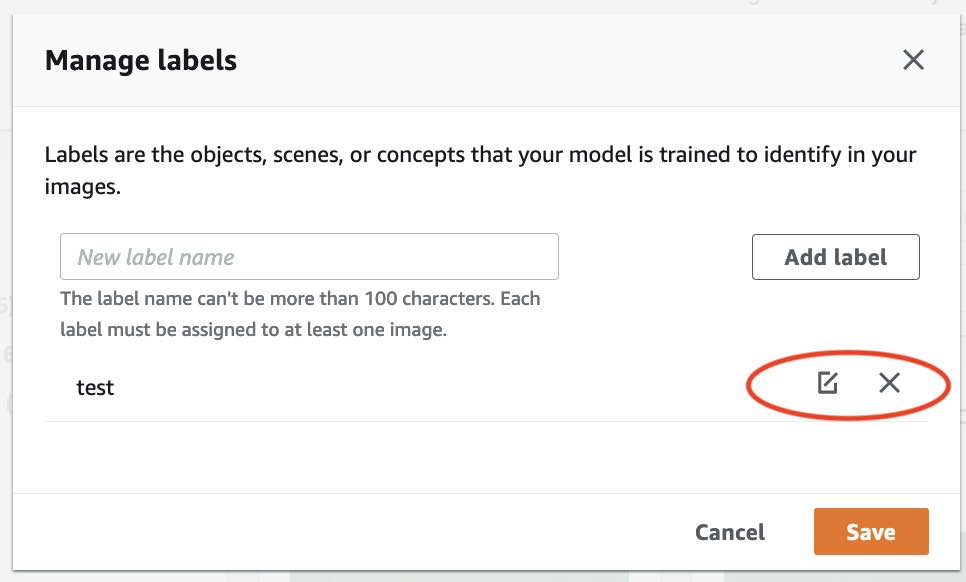Select the test label text

tap(96, 388)
